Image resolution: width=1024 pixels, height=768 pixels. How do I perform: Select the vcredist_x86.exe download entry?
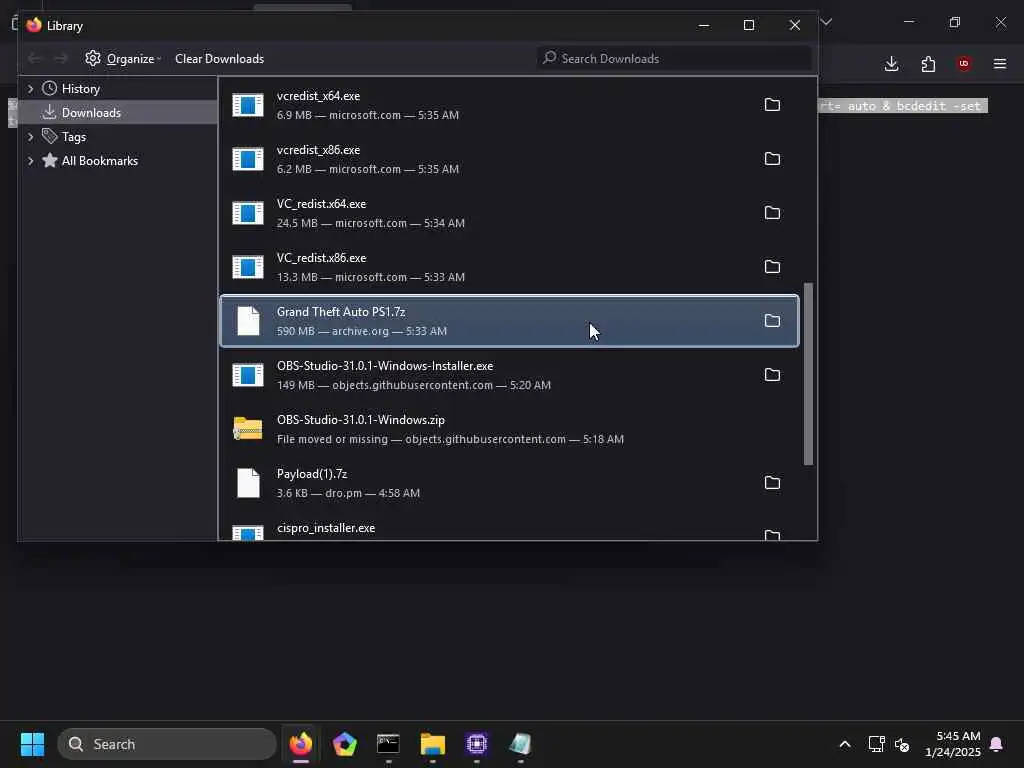pos(509,159)
